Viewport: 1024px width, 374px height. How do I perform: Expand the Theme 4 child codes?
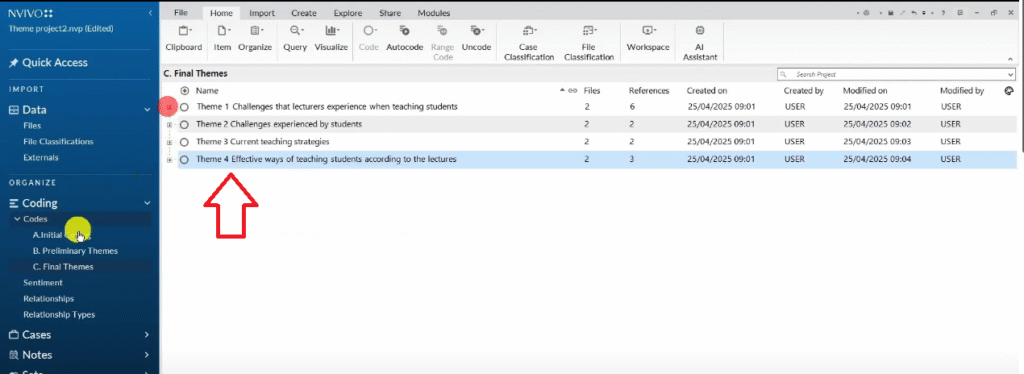pos(169,159)
